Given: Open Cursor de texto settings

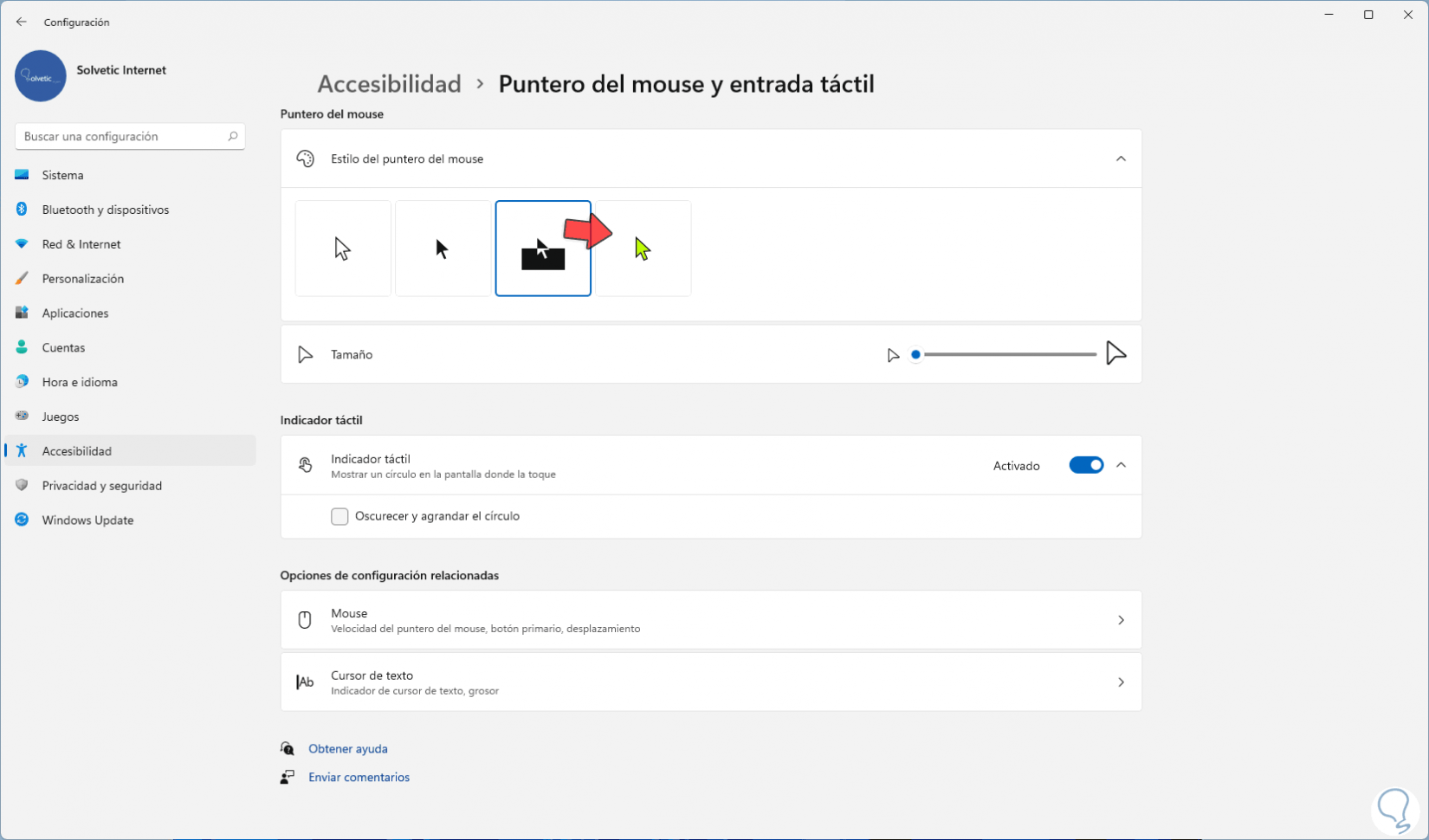Looking at the screenshot, I should coord(710,682).
